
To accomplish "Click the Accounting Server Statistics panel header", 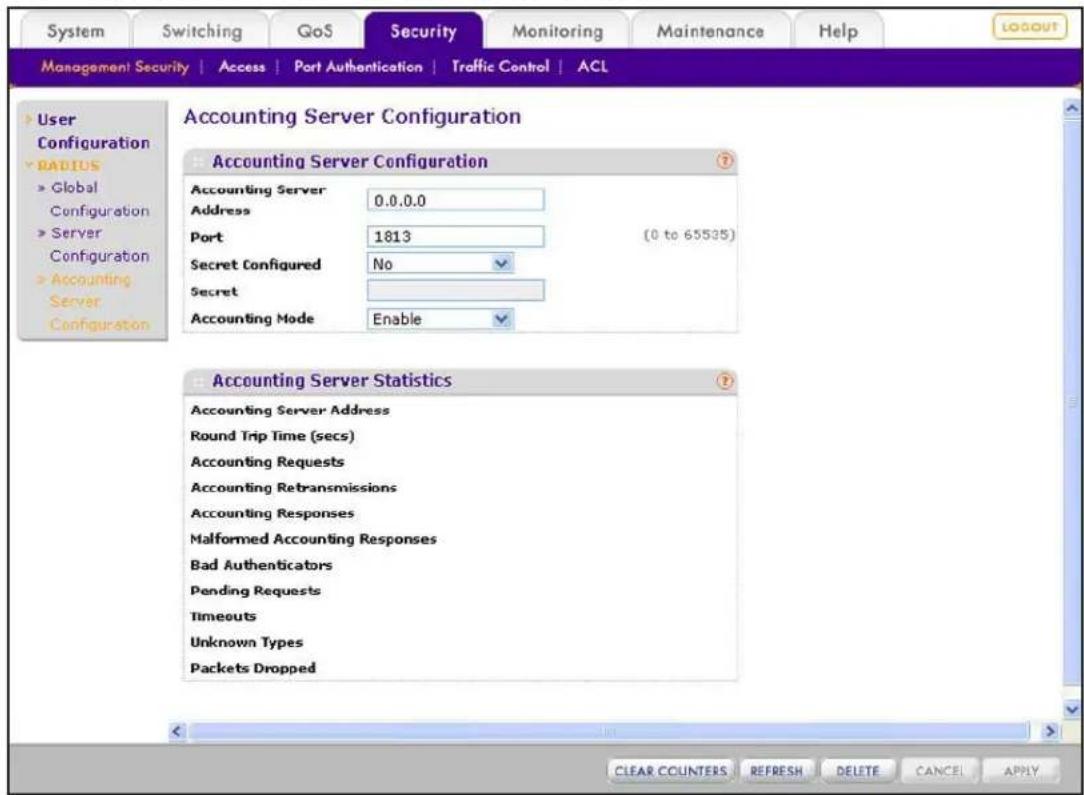I will point(460,381).
